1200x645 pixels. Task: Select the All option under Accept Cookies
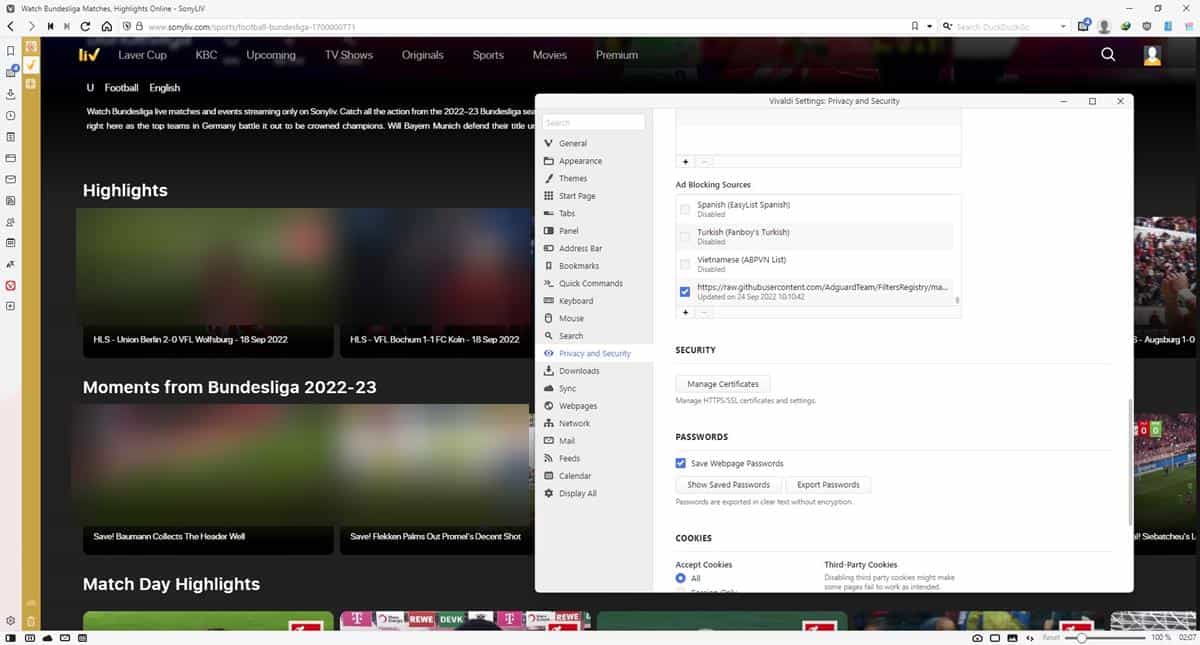[x=681, y=578]
